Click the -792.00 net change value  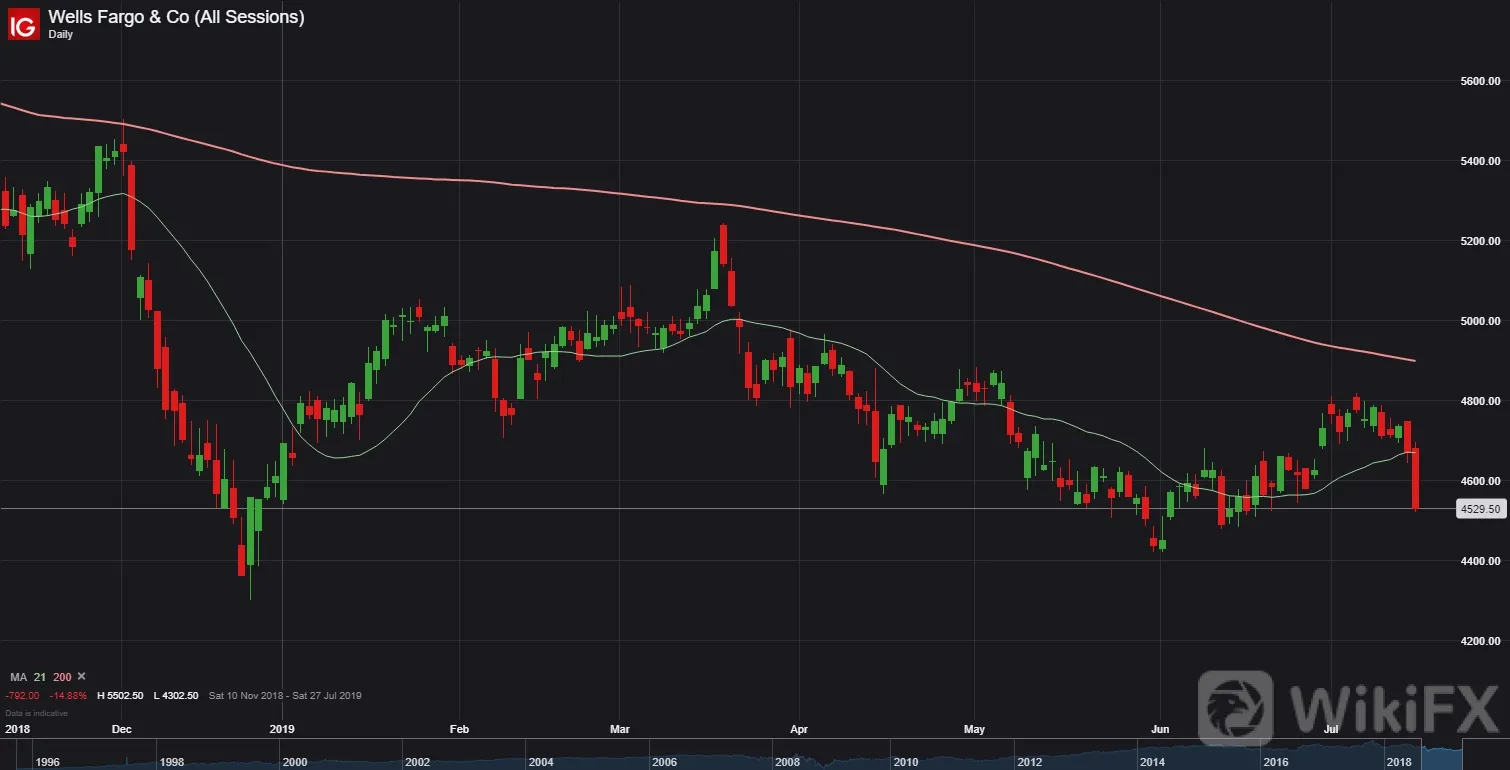22,695
